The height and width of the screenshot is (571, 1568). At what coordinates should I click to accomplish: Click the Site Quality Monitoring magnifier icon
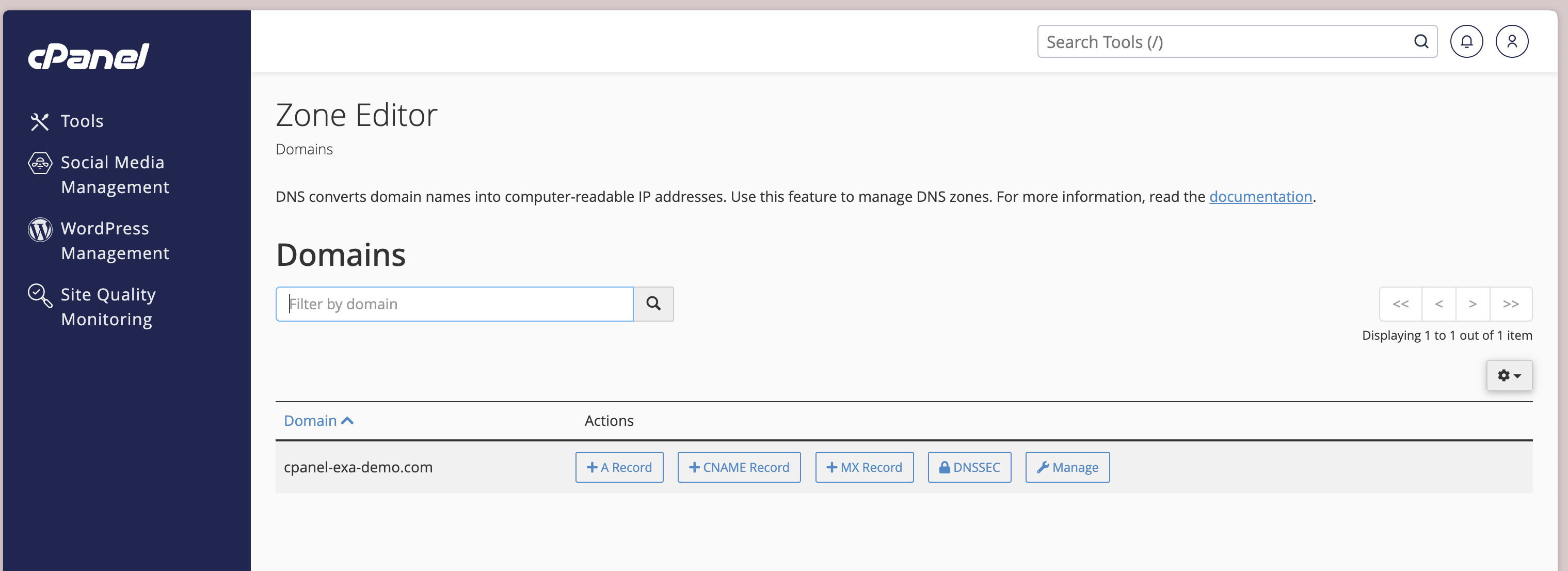pos(40,296)
